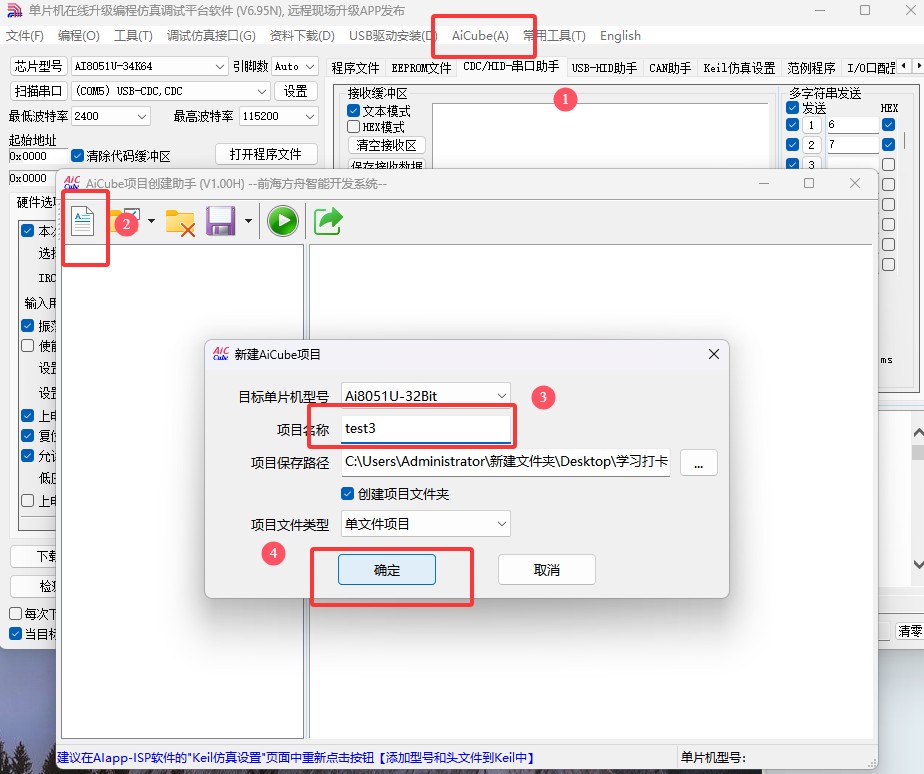The height and width of the screenshot is (774, 924).
Task: Open the 项目文件类型 dropdown
Action: 425,523
